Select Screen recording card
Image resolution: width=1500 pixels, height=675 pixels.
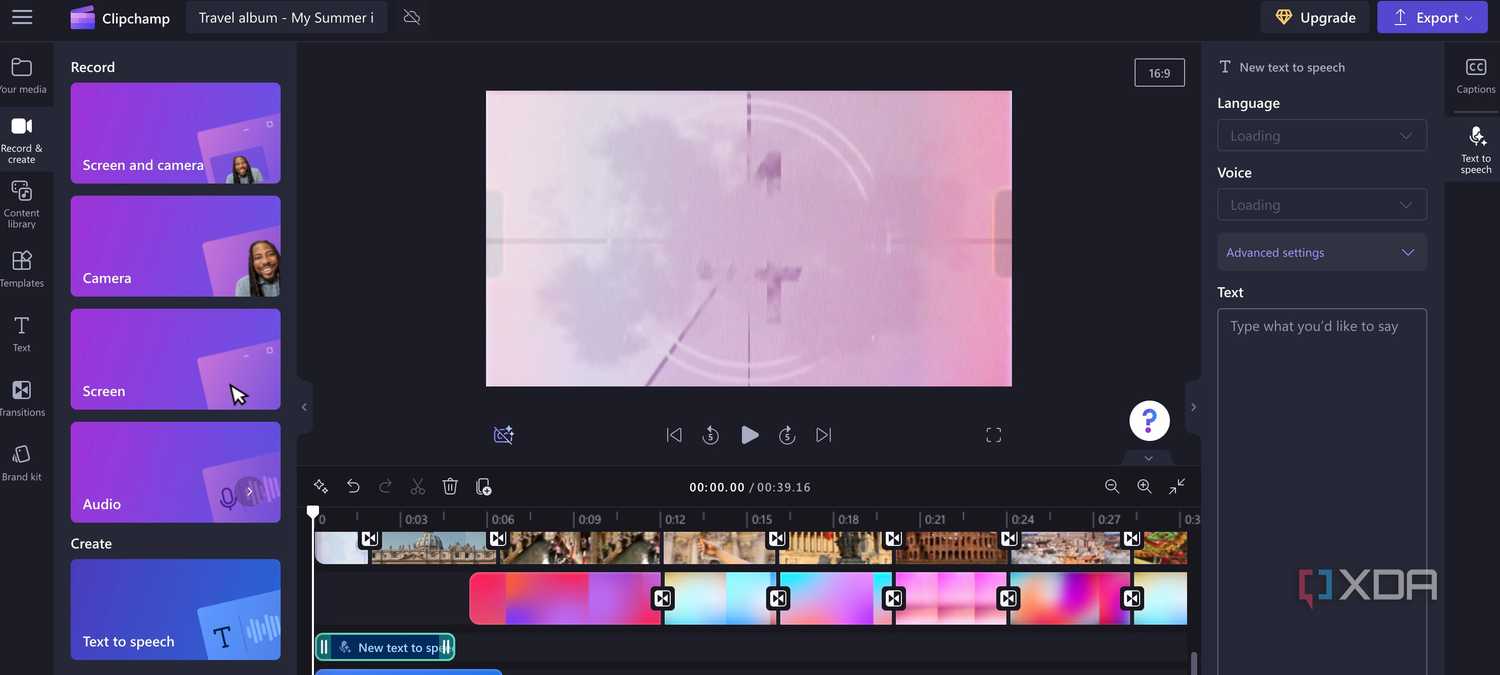point(175,359)
